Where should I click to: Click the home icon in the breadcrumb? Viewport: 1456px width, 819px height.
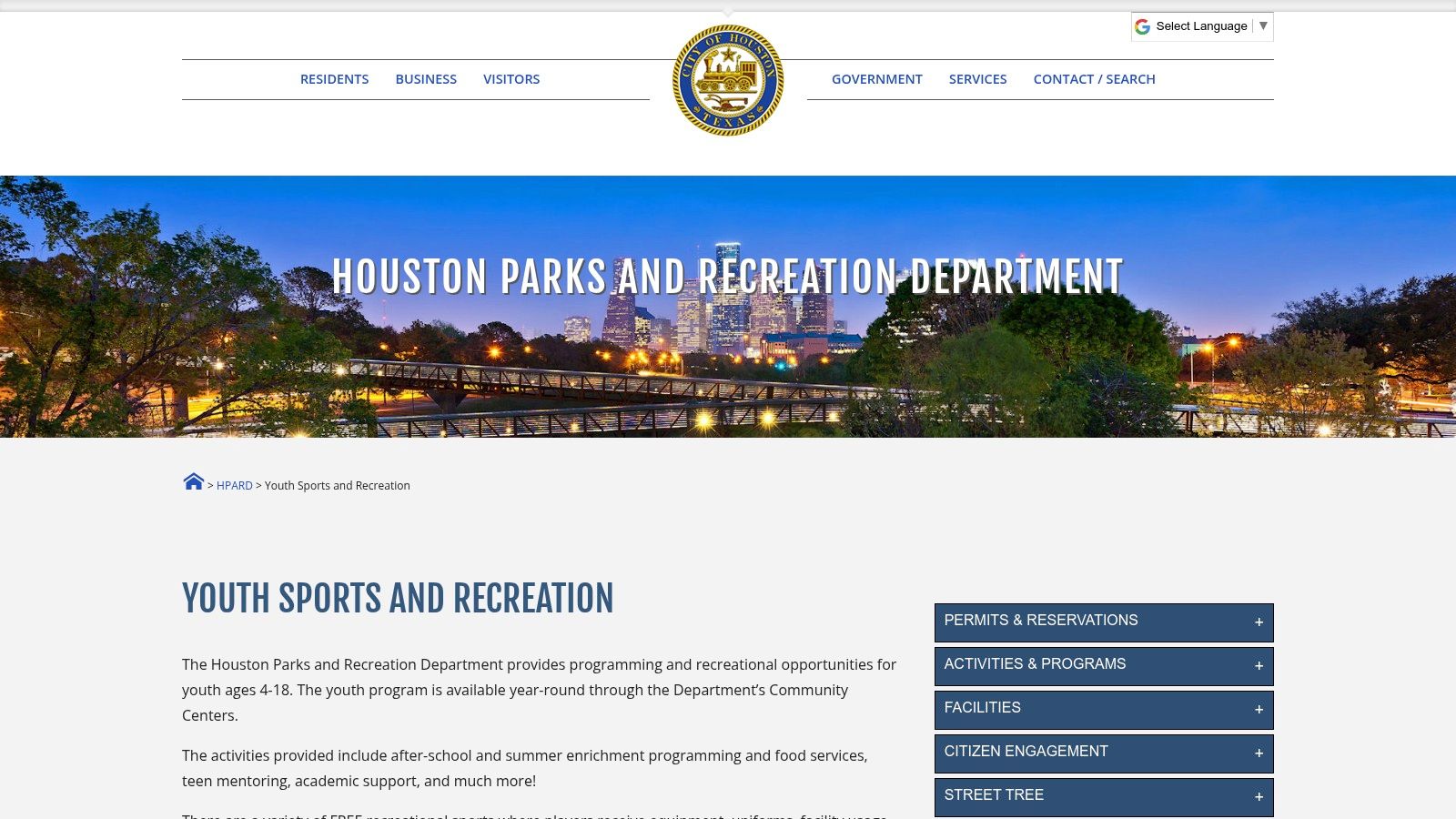193,481
